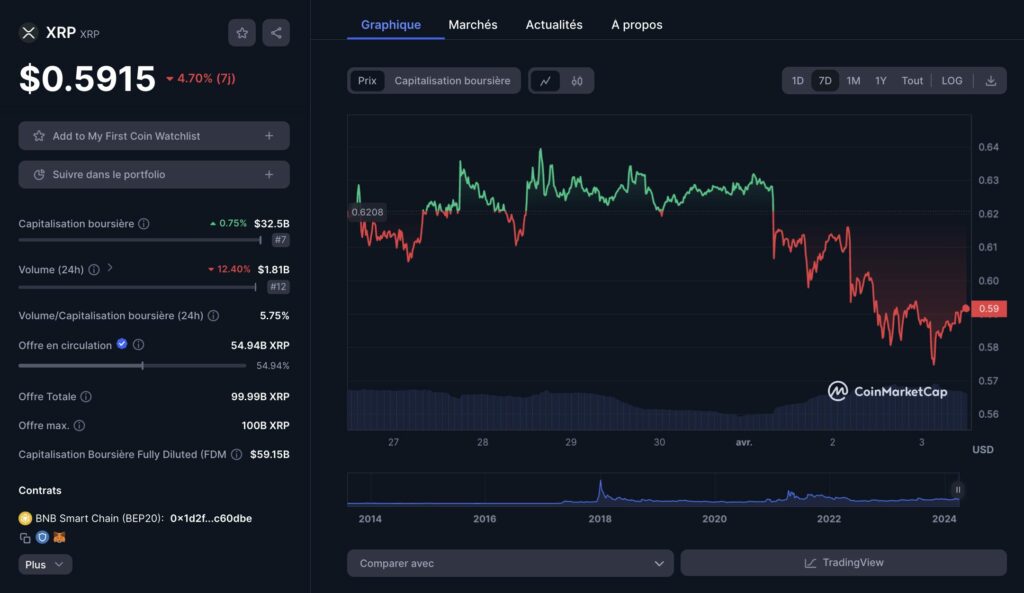Click plus icon on Suivre dans le portfolio
1024x593 pixels.
[269, 174]
